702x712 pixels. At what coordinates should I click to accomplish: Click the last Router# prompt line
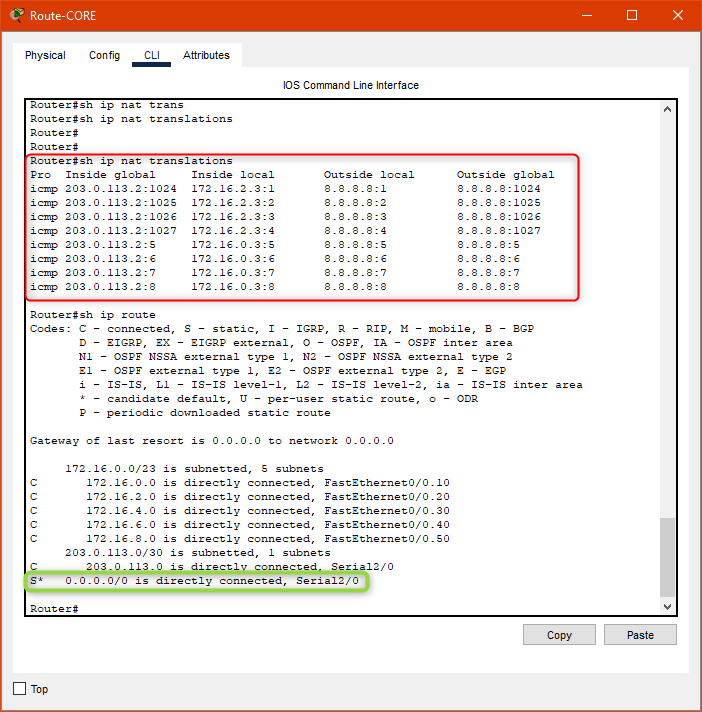click(54, 608)
